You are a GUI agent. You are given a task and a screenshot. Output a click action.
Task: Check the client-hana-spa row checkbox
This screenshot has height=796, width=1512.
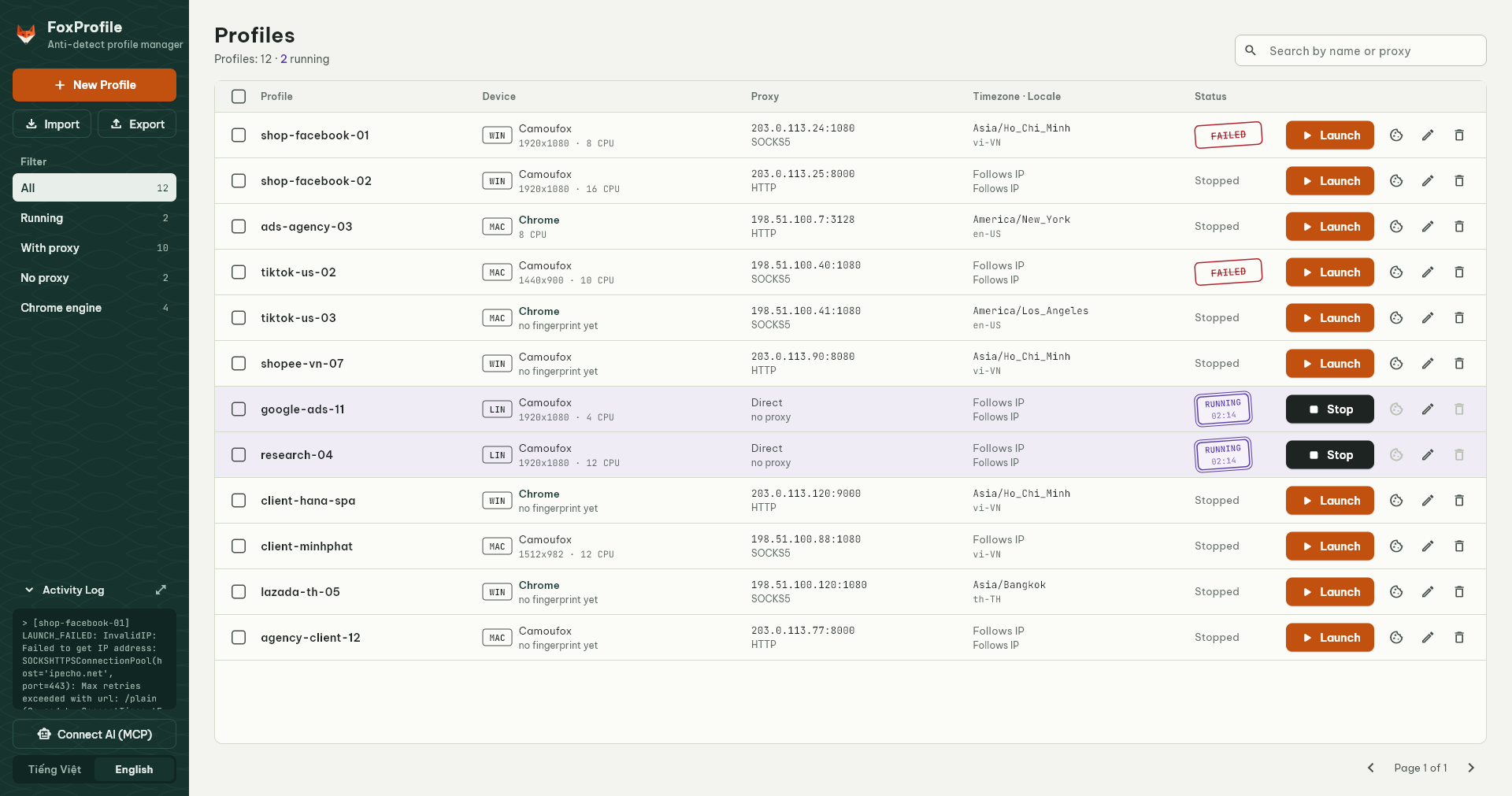point(239,501)
